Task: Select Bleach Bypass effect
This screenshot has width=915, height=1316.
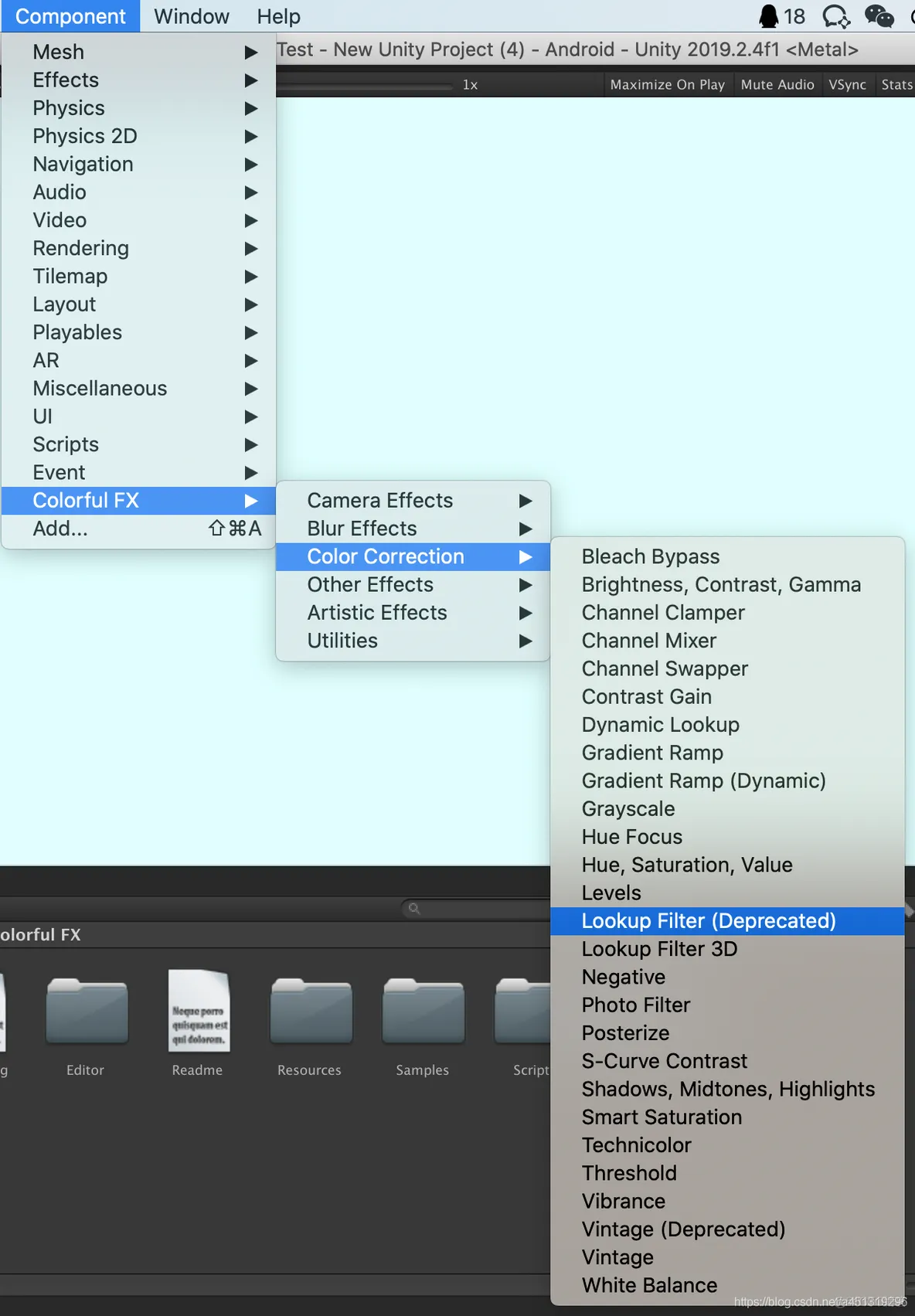Action: [x=727, y=556]
